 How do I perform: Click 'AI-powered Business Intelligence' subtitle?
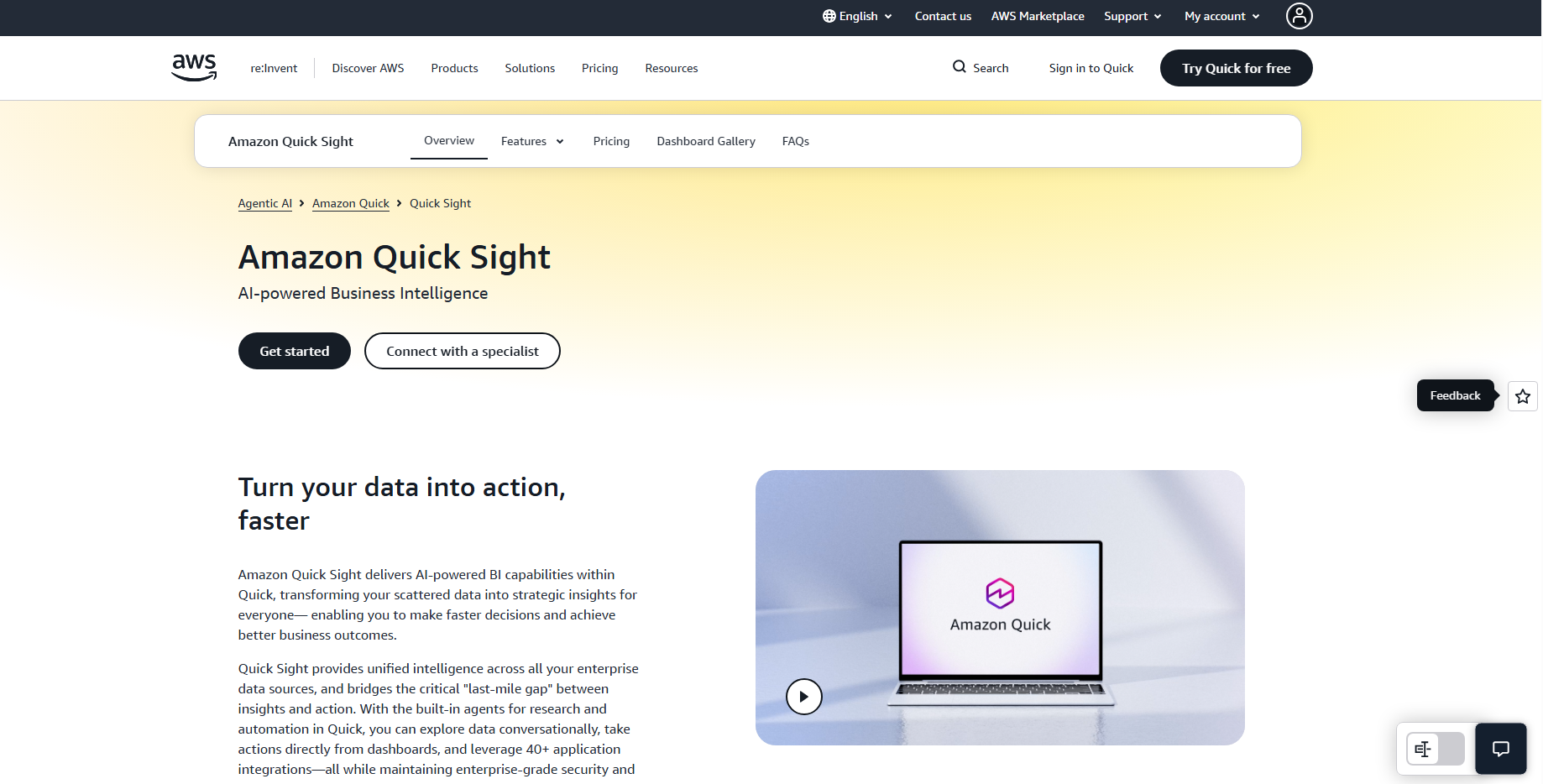coord(363,293)
